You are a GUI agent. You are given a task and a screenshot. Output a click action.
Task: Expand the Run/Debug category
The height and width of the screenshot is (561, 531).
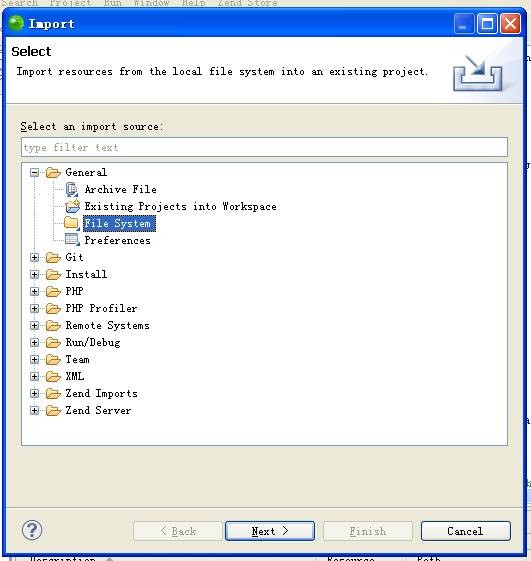34,342
